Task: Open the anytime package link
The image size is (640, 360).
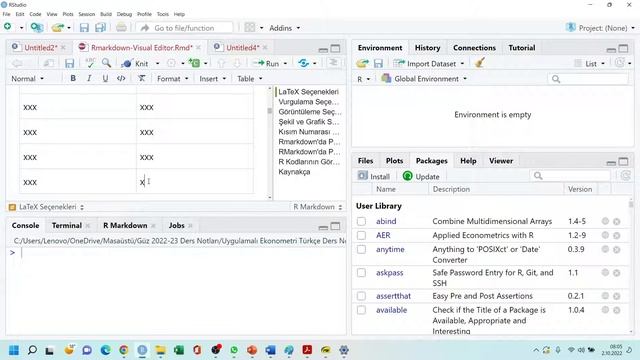Action: pos(390,249)
